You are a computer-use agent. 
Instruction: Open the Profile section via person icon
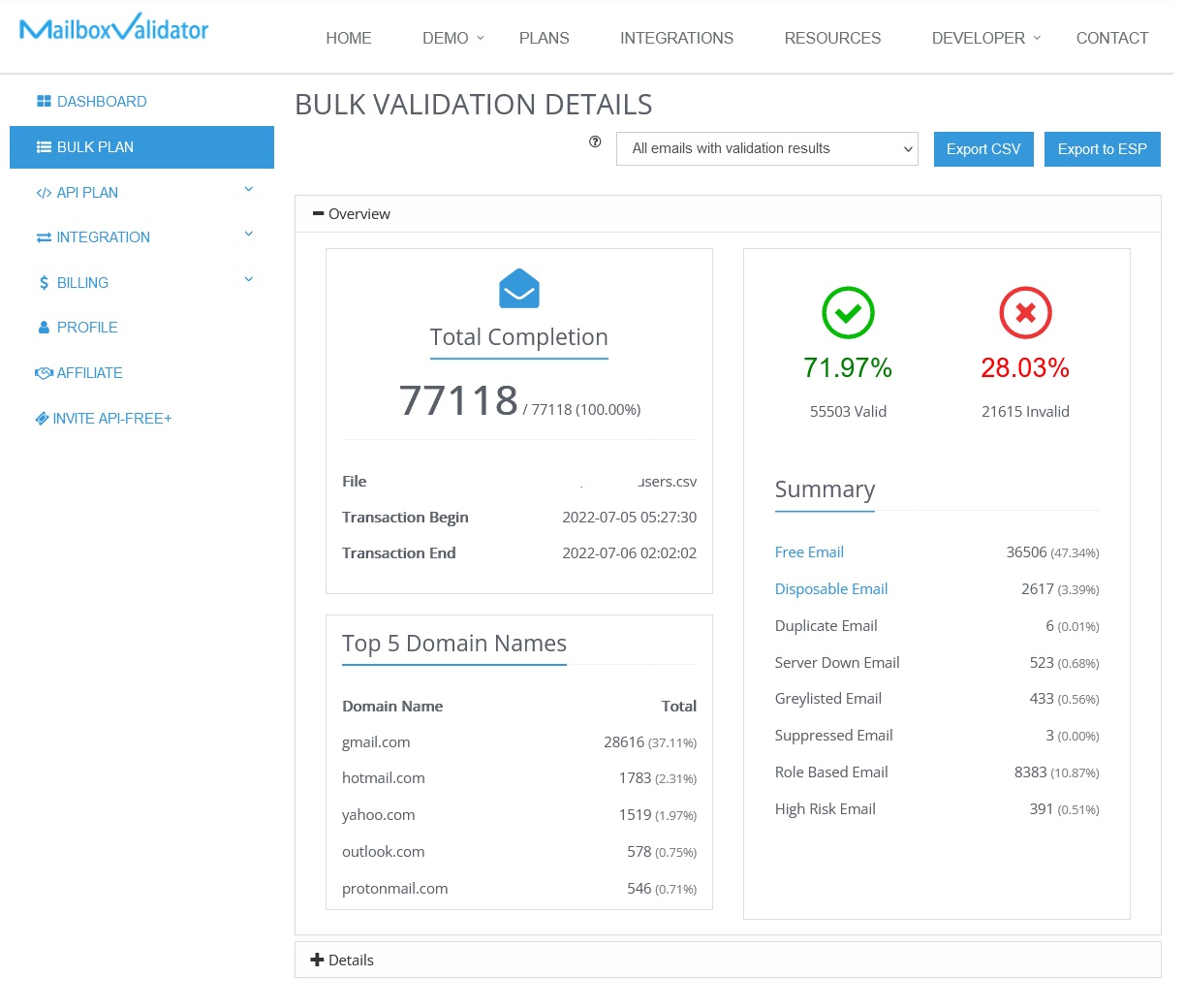click(44, 328)
